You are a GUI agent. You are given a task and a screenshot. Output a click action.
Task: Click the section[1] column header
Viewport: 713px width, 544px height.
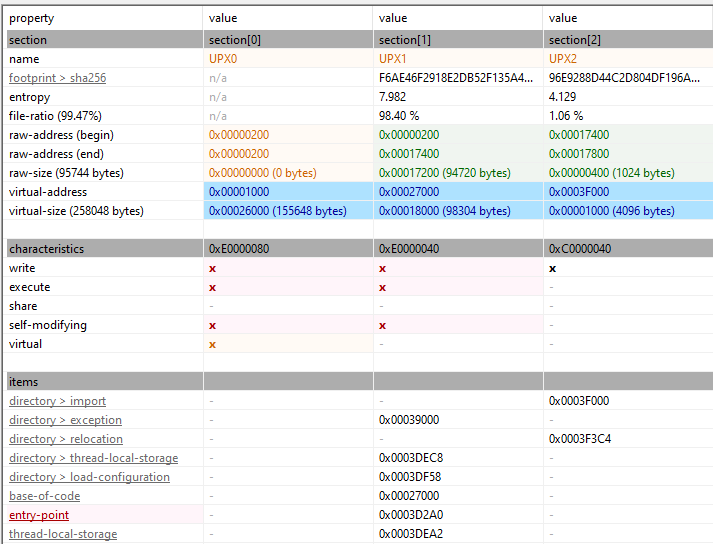point(458,40)
